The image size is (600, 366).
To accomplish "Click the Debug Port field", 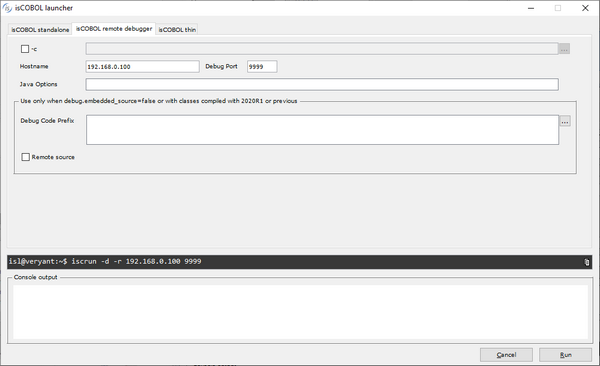I will (x=262, y=67).
